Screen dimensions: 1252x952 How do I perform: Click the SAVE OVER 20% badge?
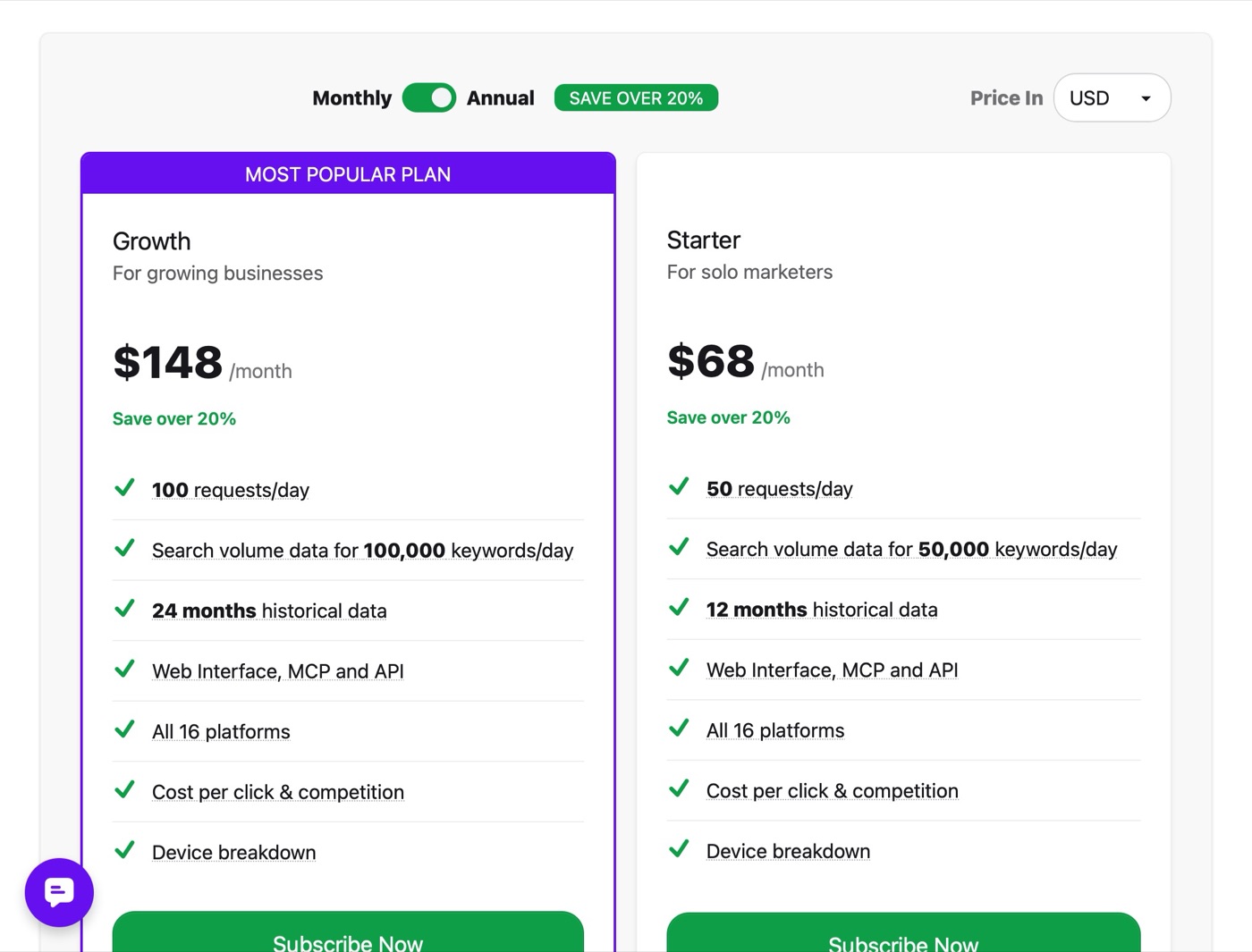coord(636,97)
